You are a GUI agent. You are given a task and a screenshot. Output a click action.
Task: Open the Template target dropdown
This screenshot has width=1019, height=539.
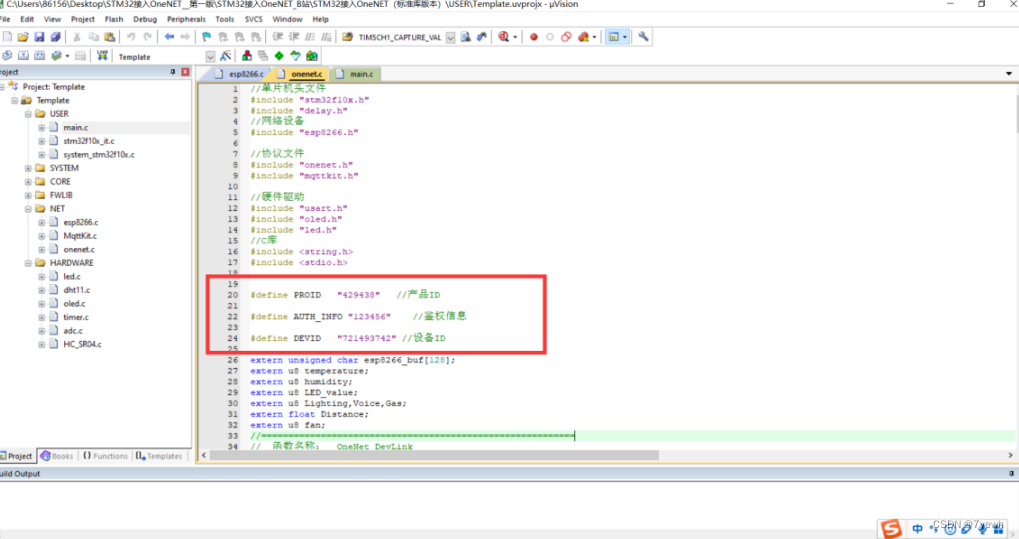point(210,57)
